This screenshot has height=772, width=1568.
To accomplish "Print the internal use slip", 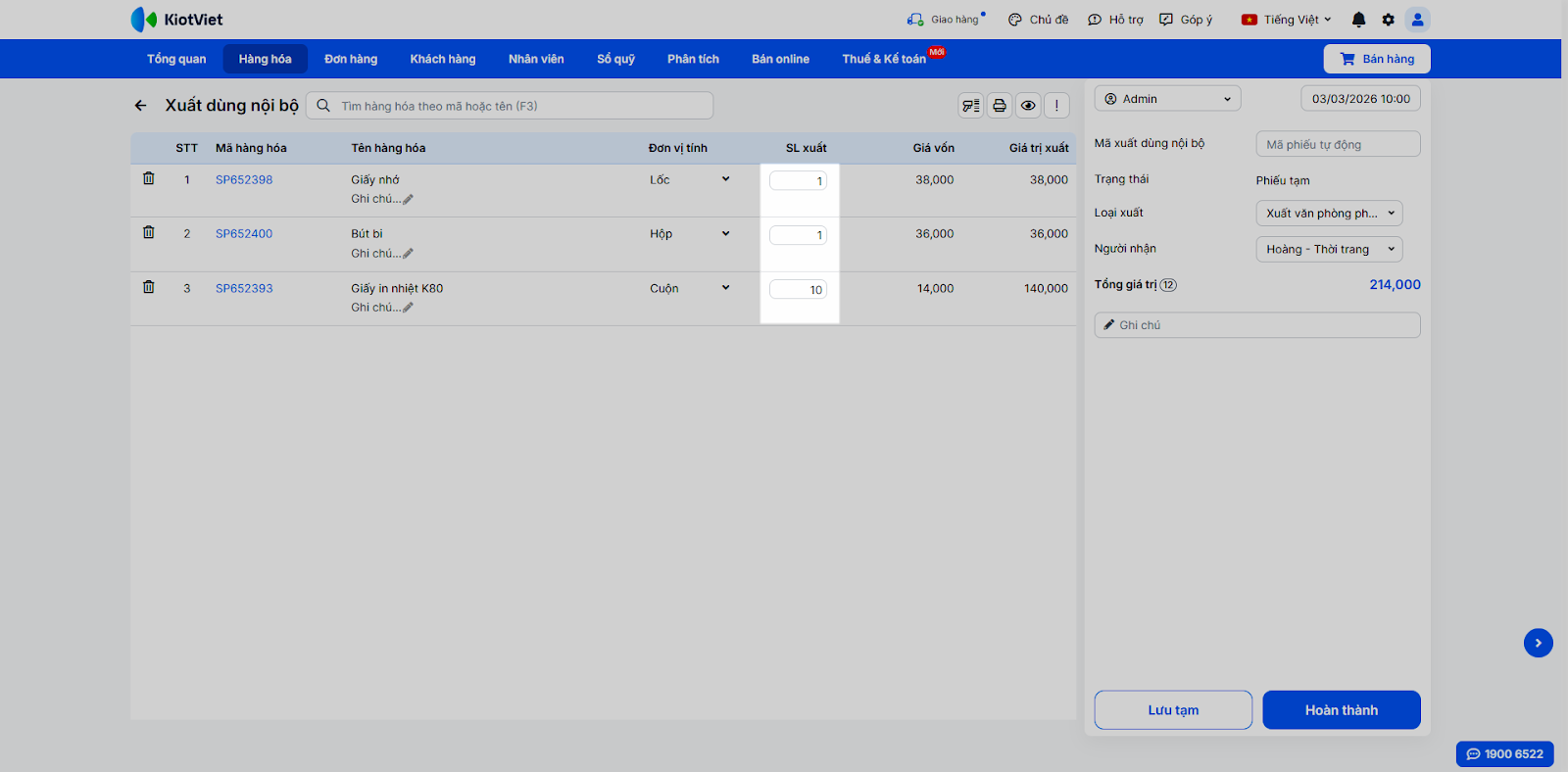I will pos(999,106).
